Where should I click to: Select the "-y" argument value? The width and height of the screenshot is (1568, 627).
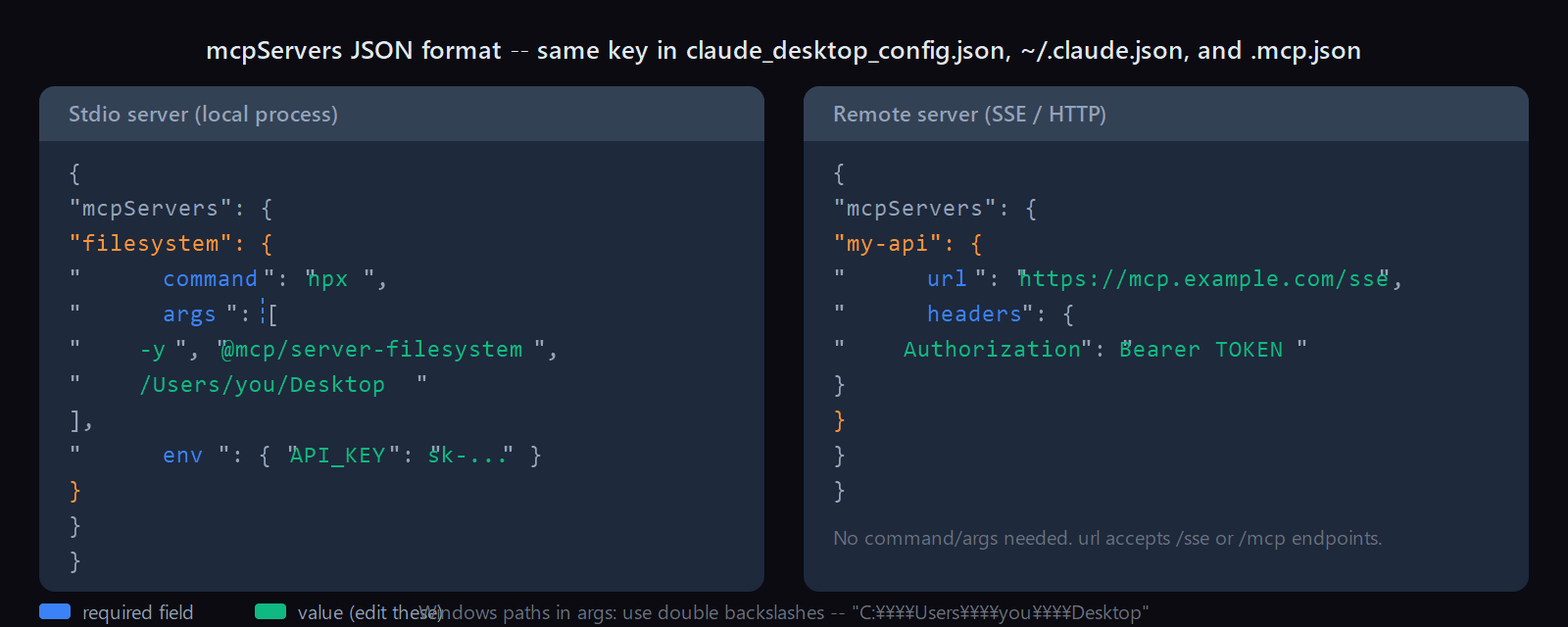click(x=152, y=350)
